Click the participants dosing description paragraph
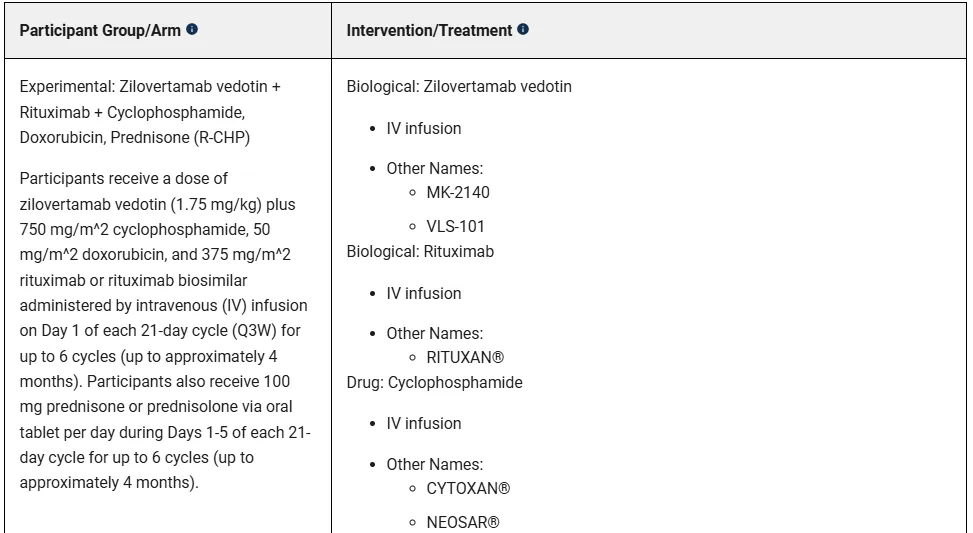This screenshot has height=533, width=973. tap(164, 330)
